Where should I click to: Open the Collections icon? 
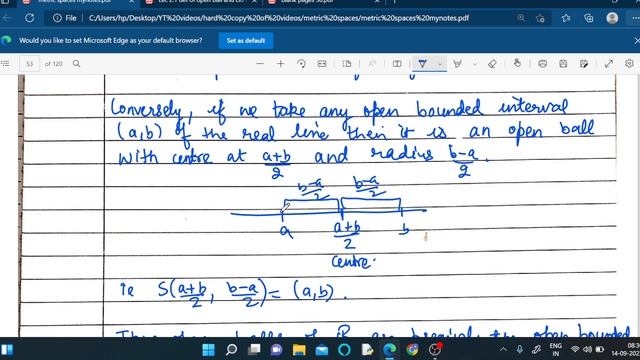[589, 18]
